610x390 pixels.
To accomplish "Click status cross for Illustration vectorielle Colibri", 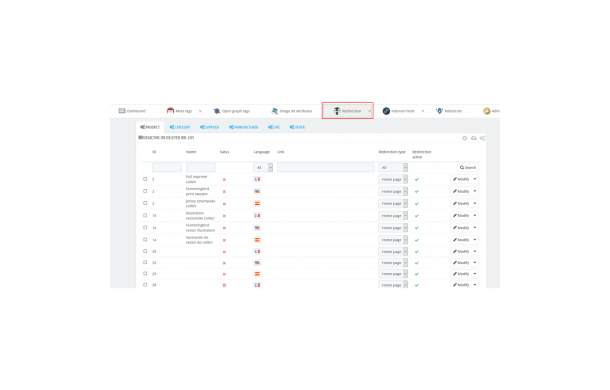I will point(224,216).
